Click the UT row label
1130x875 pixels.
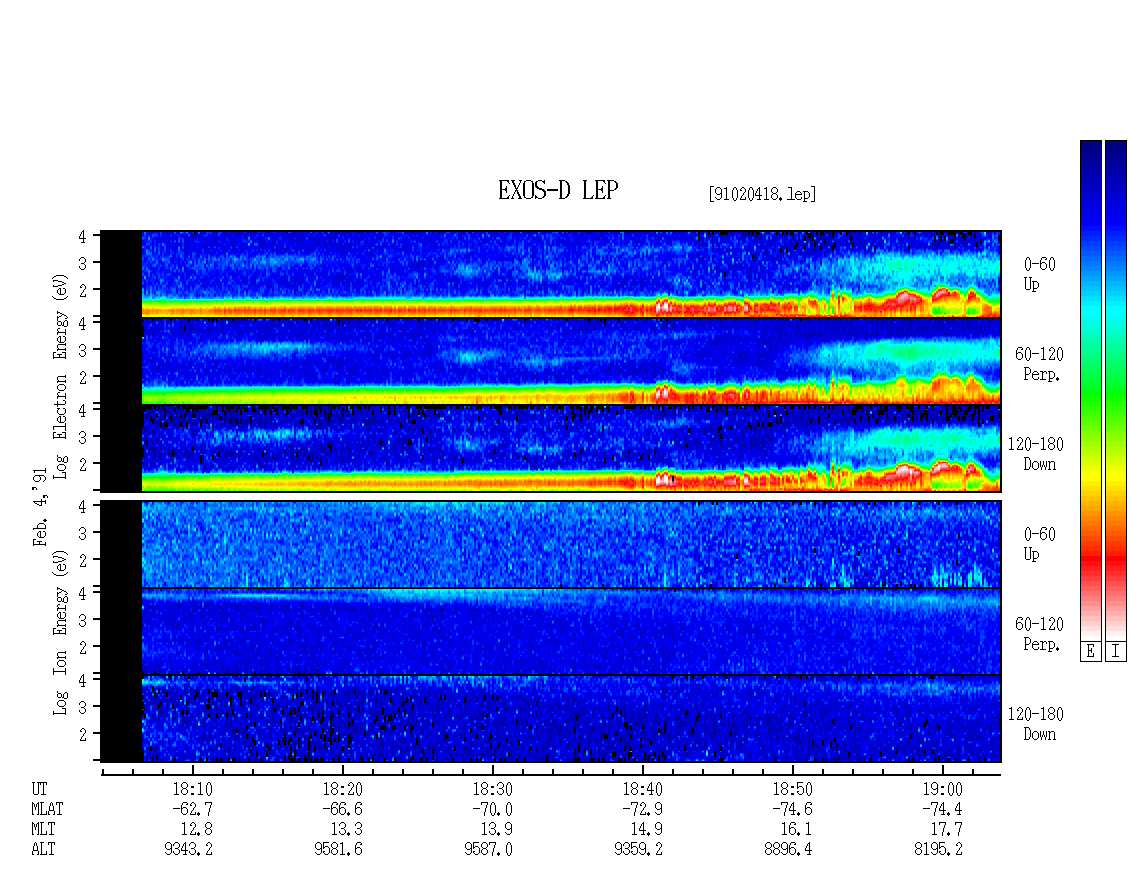(x=40, y=789)
